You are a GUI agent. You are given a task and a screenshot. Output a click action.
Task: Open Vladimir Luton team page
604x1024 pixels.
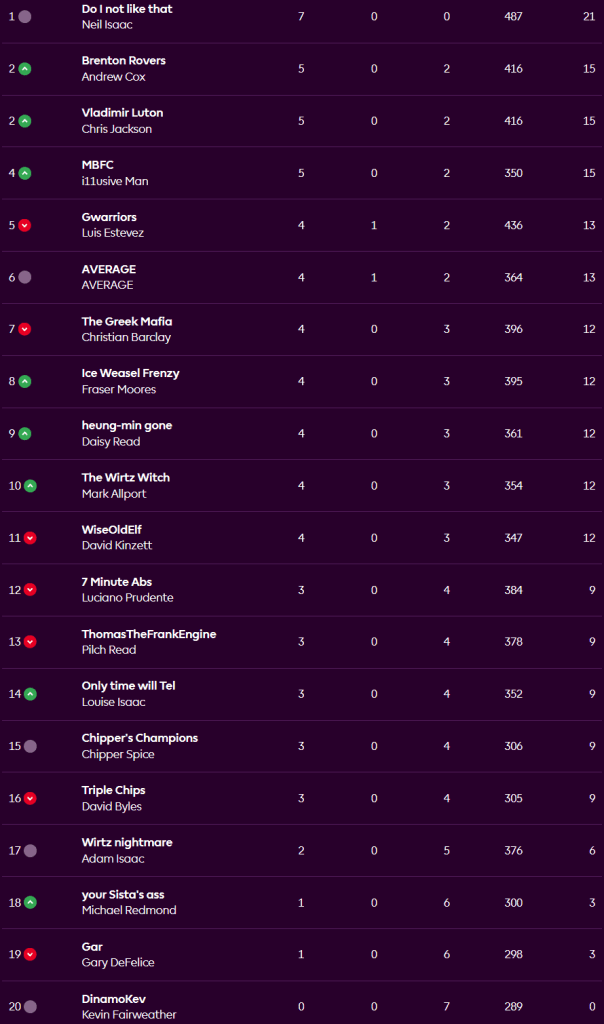[x=122, y=113]
